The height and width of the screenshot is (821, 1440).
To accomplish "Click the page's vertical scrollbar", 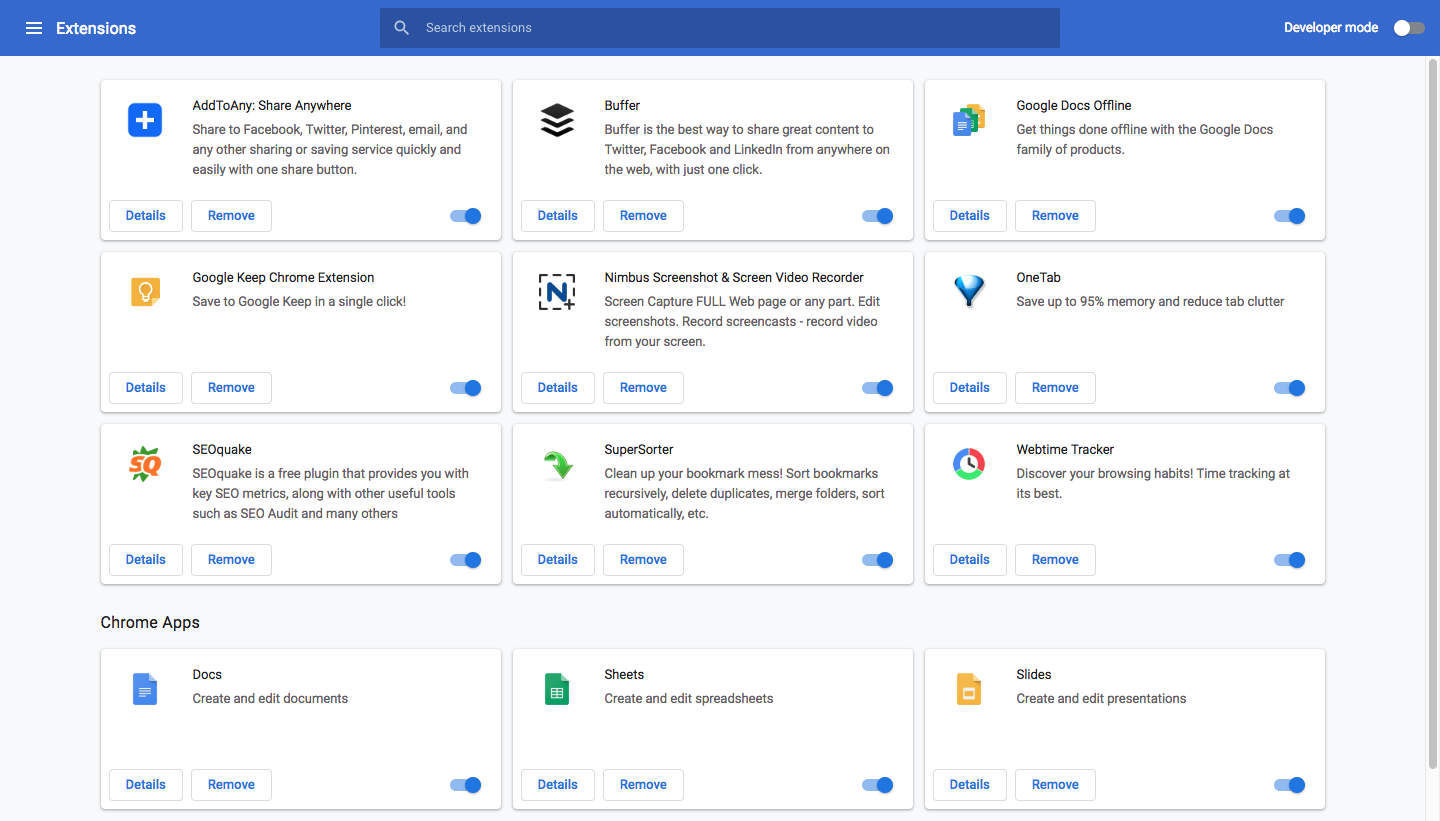I will point(1432,400).
